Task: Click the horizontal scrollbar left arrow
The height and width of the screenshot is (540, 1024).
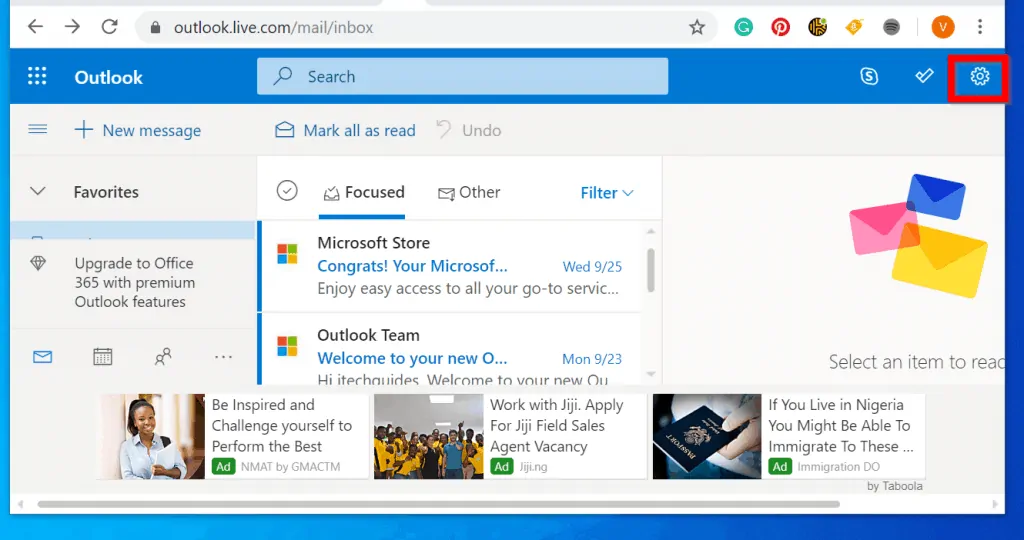Action: click(x=20, y=504)
